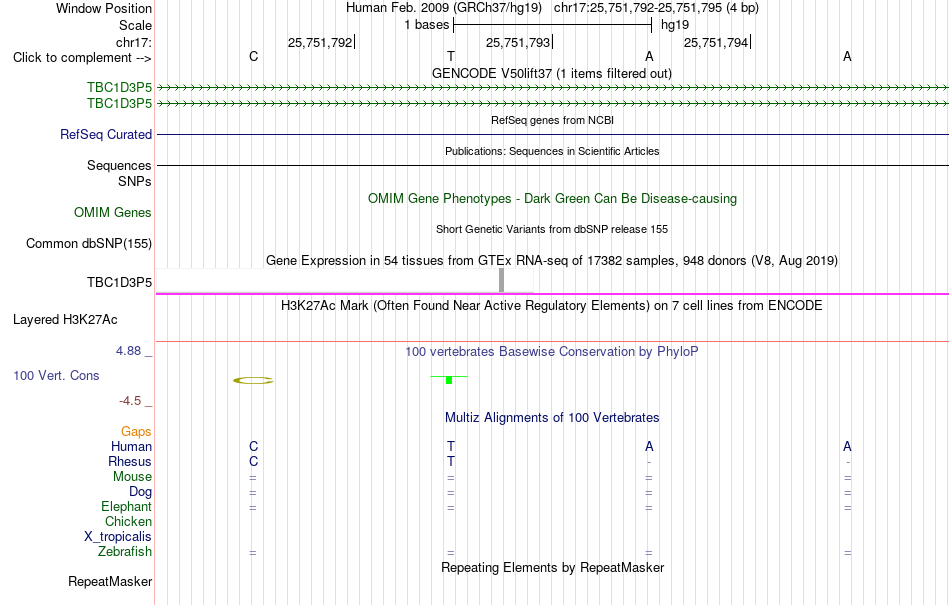
Task: Click TBC1D3P5 label beside the GTEx bar
Action: 119,283
